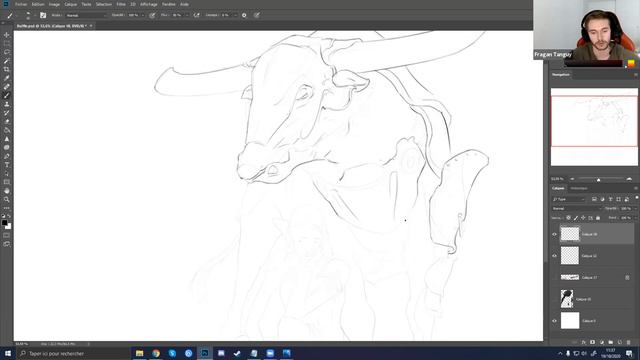Toggle lock image pixels brush icon
Image resolution: width=640 pixels, height=360 pixels.
pyautogui.click(x=576, y=218)
